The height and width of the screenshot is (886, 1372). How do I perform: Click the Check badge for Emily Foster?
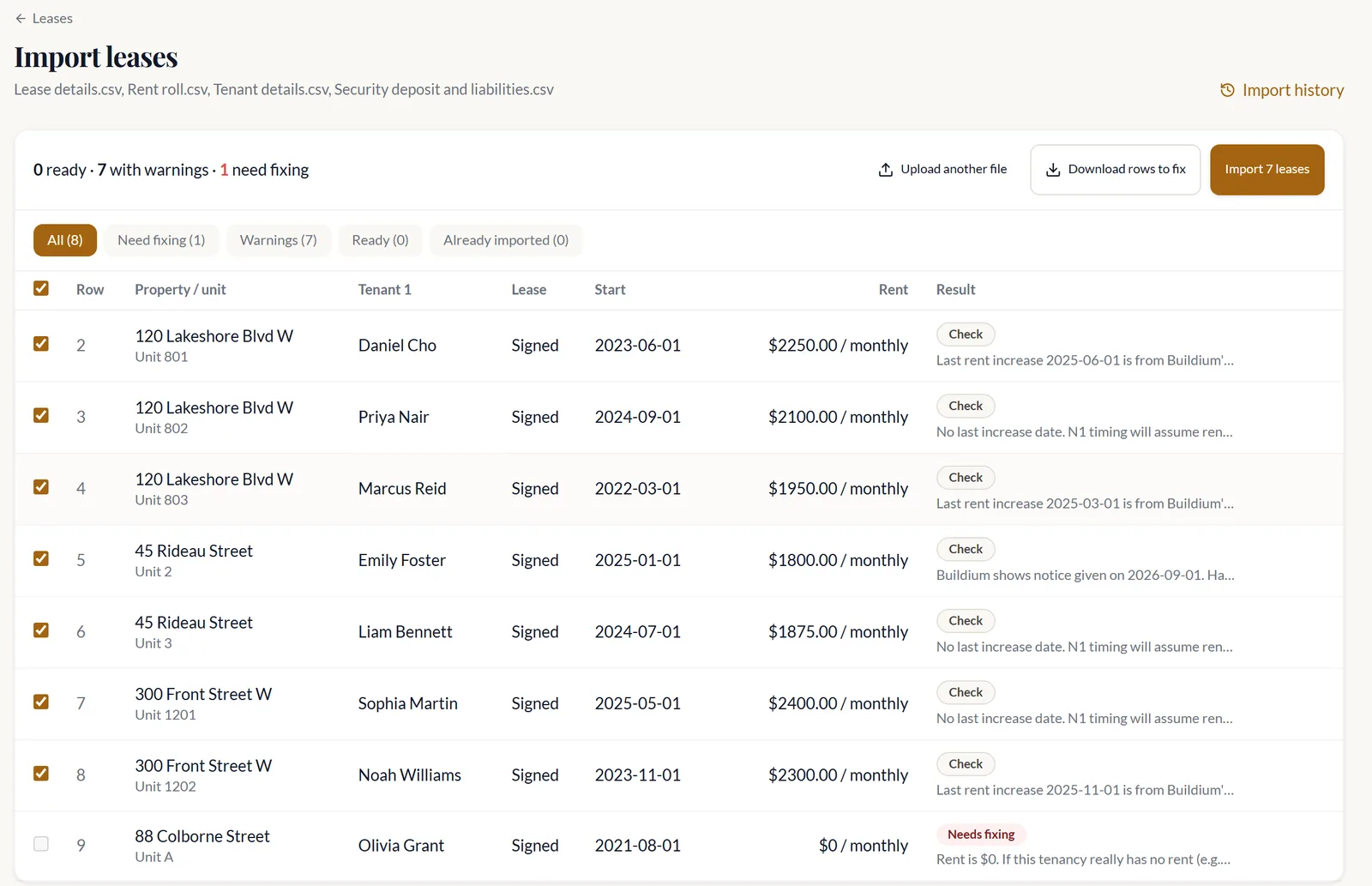click(966, 549)
